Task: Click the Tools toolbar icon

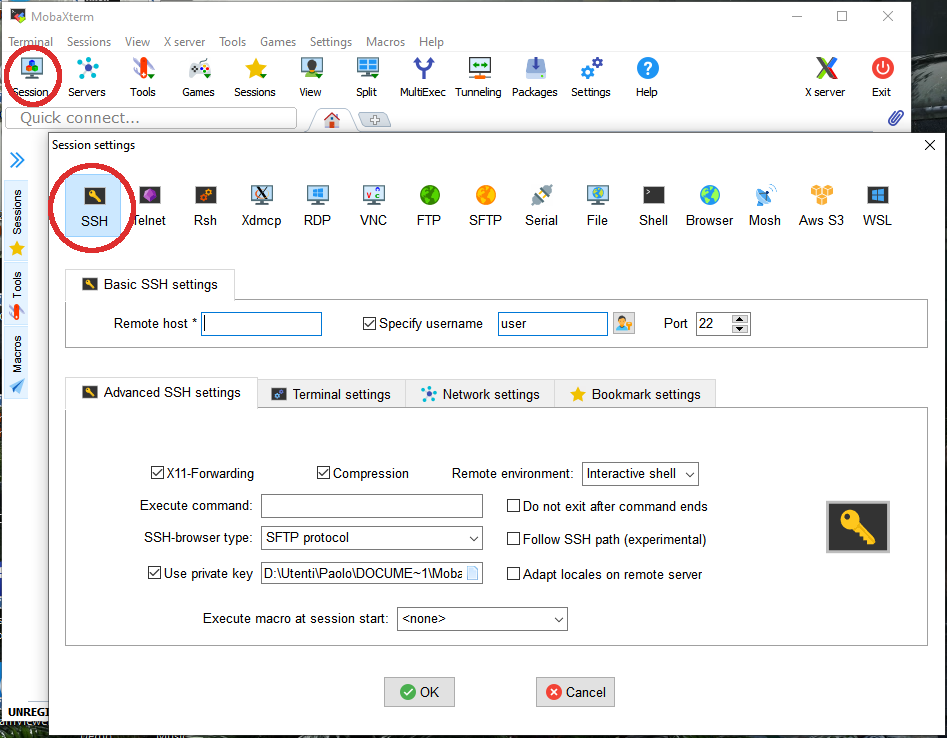Action: point(143,77)
